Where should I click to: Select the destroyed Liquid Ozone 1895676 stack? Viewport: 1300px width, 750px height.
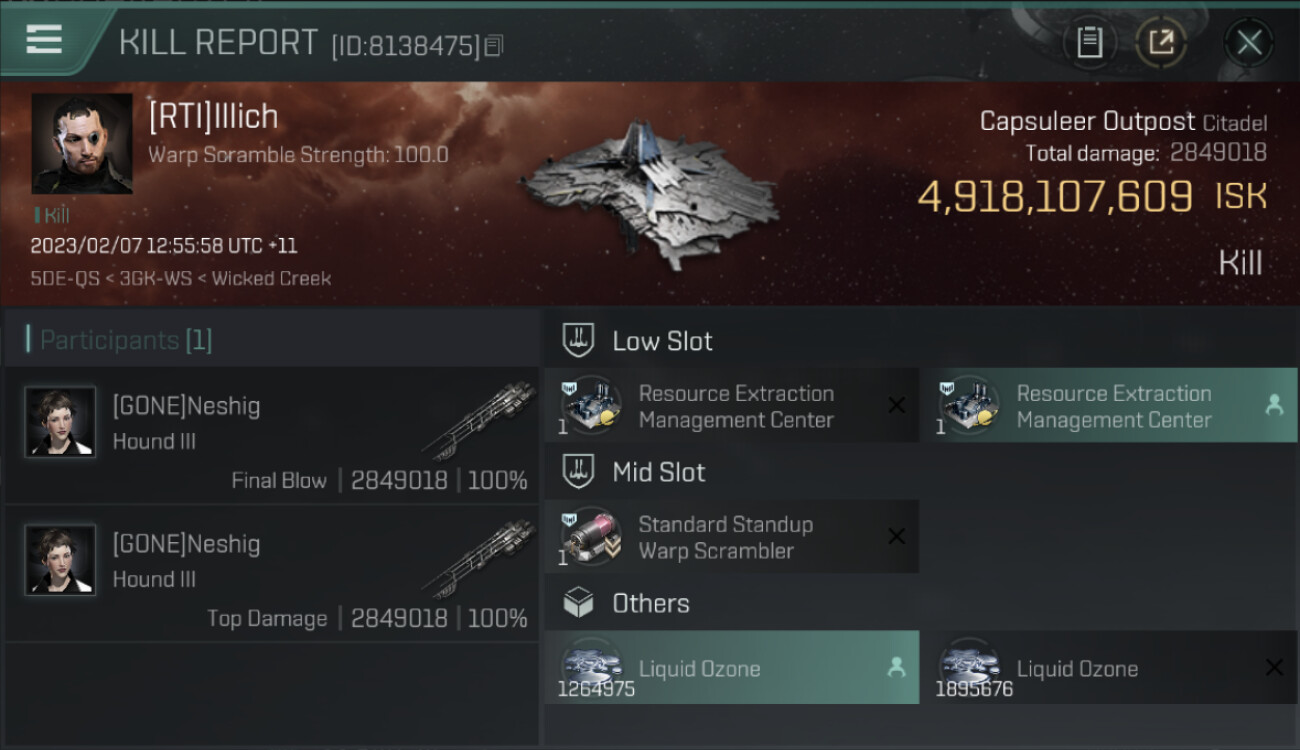pyautogui.click(x=1108, y=668)
